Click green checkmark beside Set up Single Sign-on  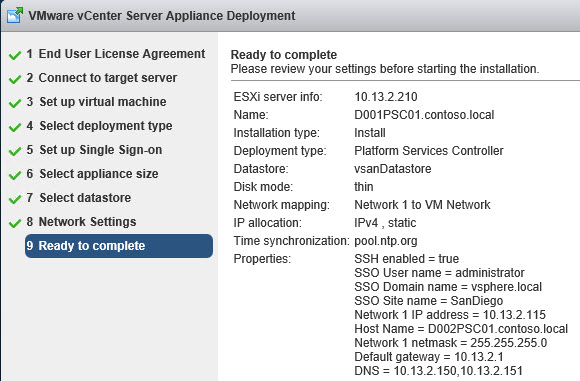15,151
